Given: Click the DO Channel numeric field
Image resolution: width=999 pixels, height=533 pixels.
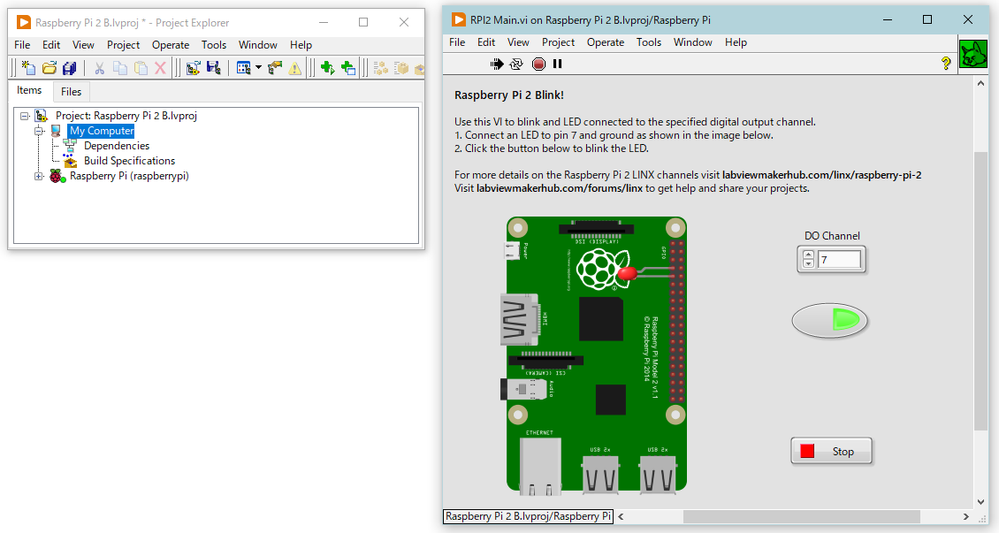Looking at the screenshot, I should point(839,260).
